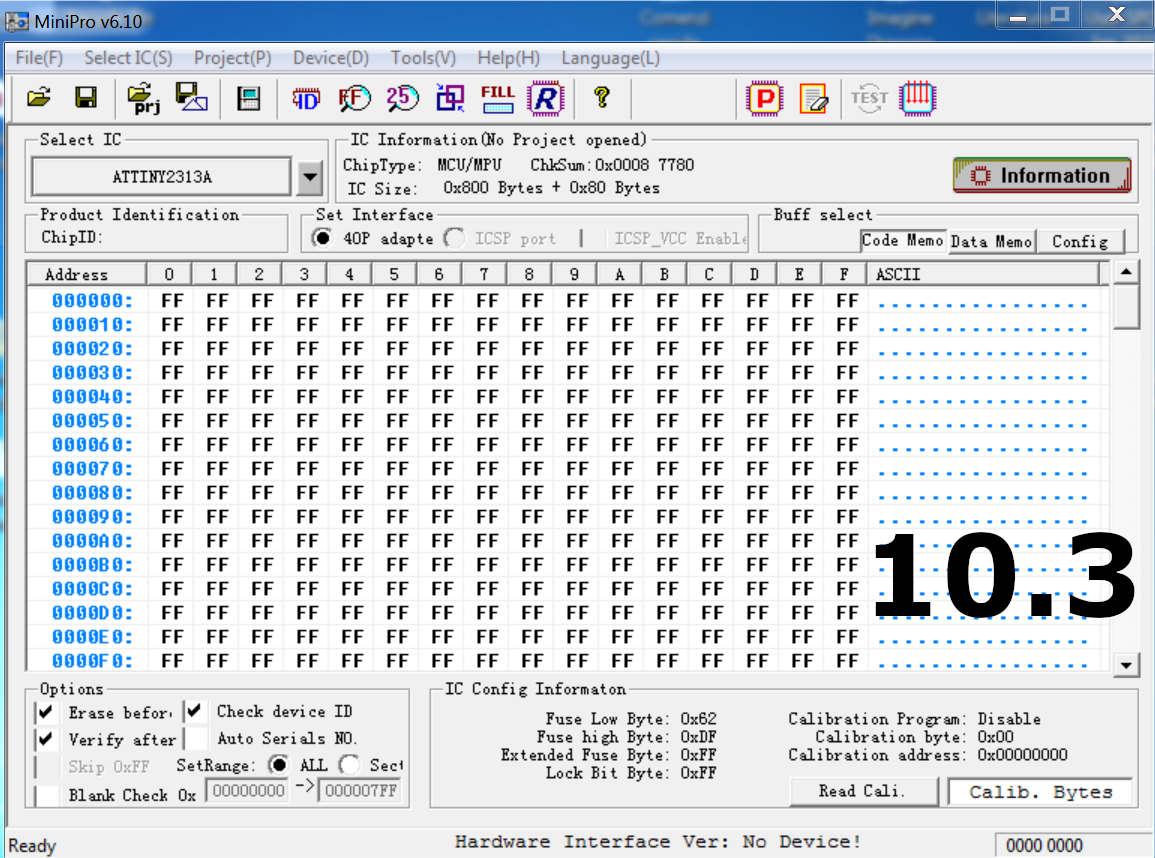Click the edit notepad icon in toolbar
The image size is (1155, 858).
pyautogui.click(x=813, y=99)
